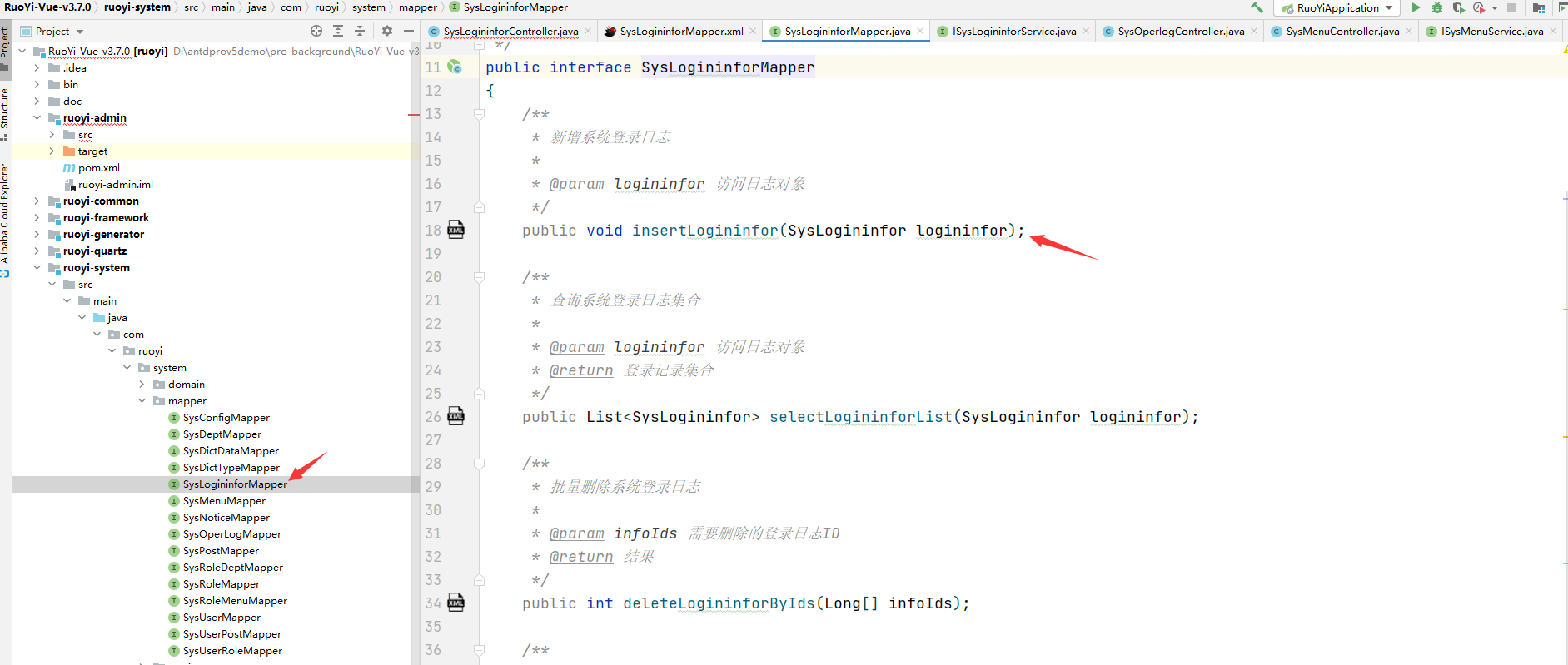Click the insertLogininfor method name
Image resolution: width=1568 pixels, height=665 pixels.
click(705, 231)
